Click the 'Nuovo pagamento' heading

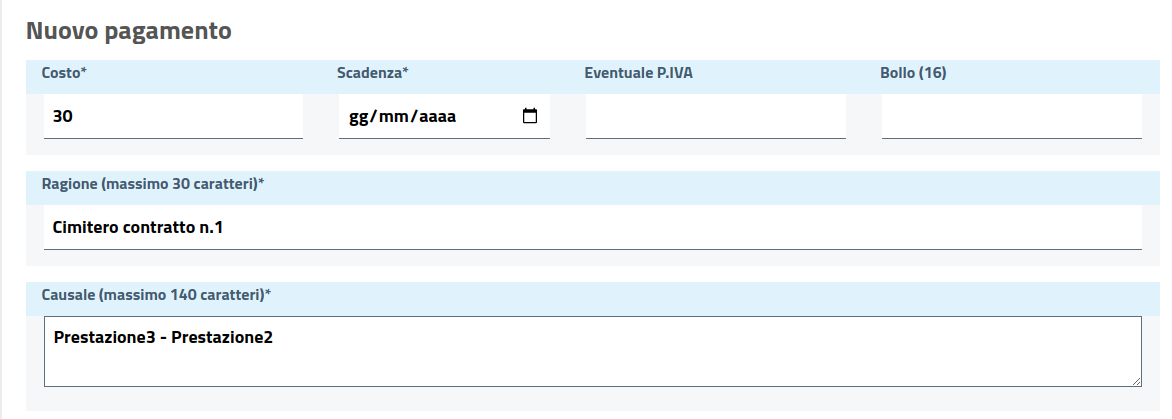pos(128,31)
